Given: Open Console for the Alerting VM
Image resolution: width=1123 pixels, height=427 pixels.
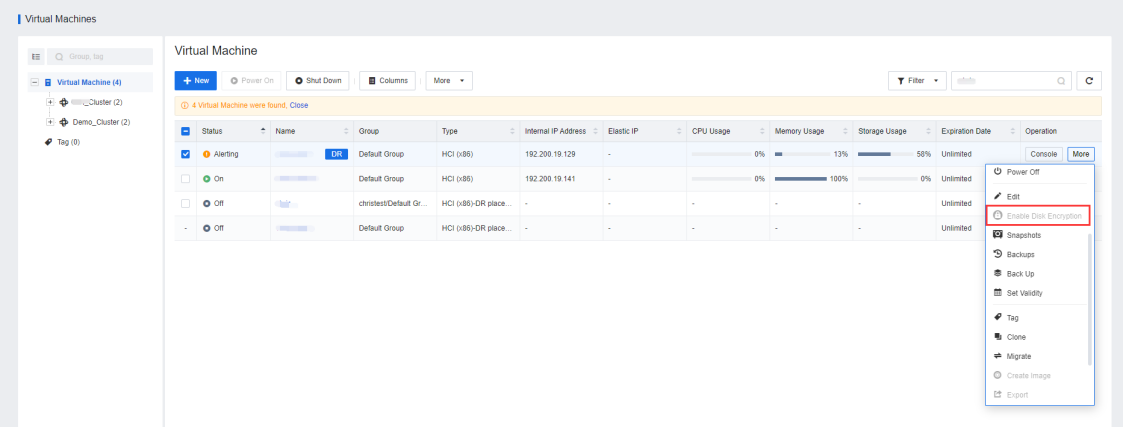Looking at the screenshot, I should (1044, 154).
